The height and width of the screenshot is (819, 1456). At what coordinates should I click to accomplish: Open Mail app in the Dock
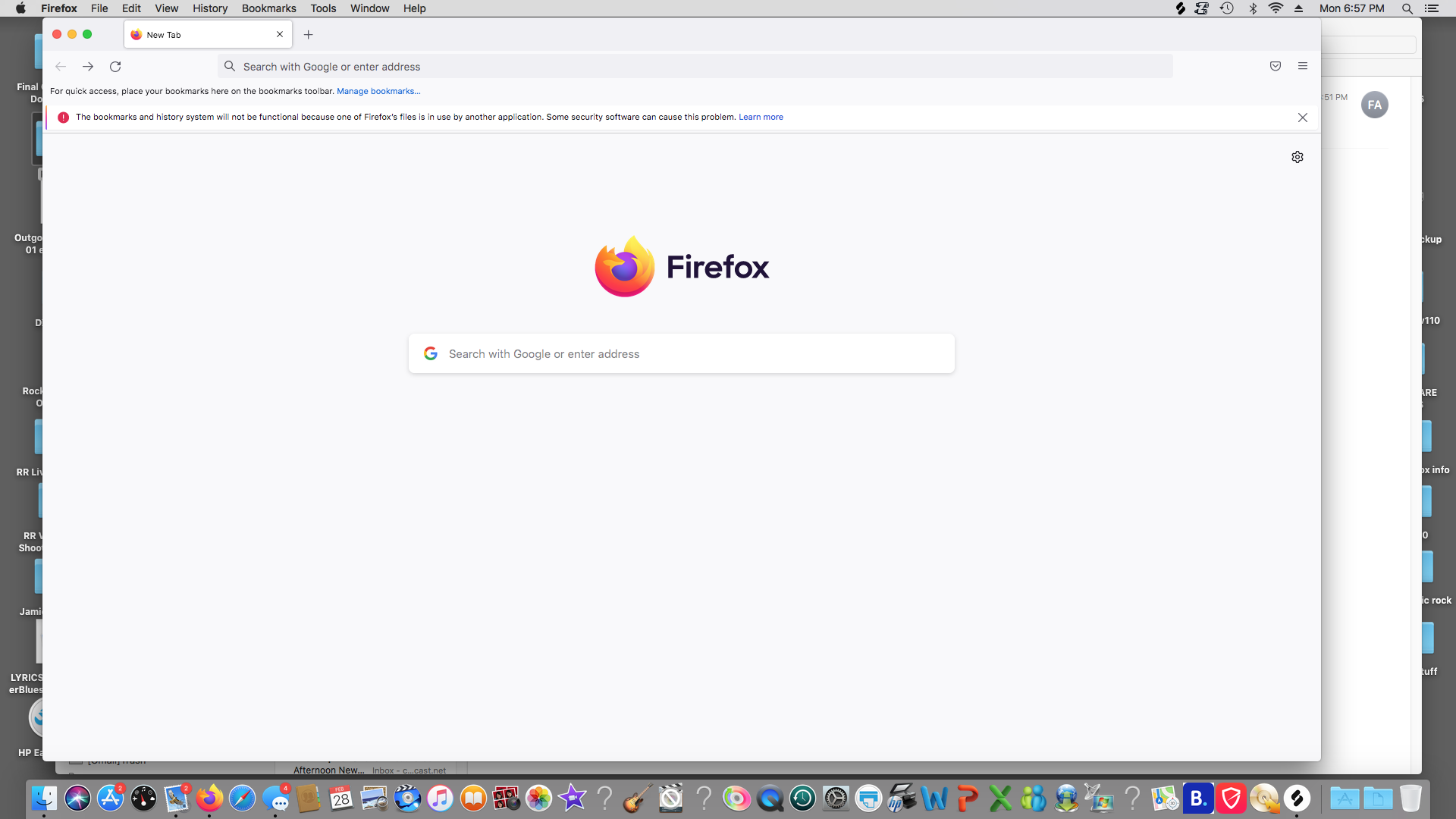click(x=176, y=798)
